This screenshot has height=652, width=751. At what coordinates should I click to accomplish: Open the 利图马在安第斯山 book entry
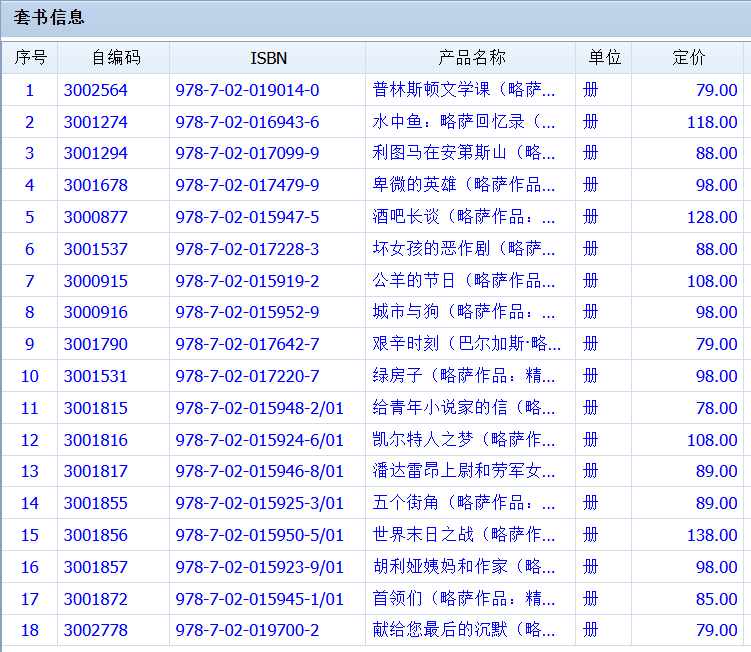[x=464, y=153]
